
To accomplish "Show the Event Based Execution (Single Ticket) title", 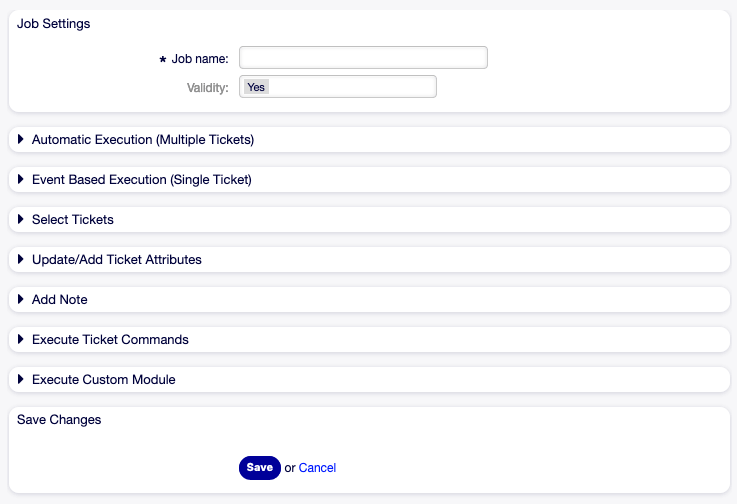I will tap(141, 180).
